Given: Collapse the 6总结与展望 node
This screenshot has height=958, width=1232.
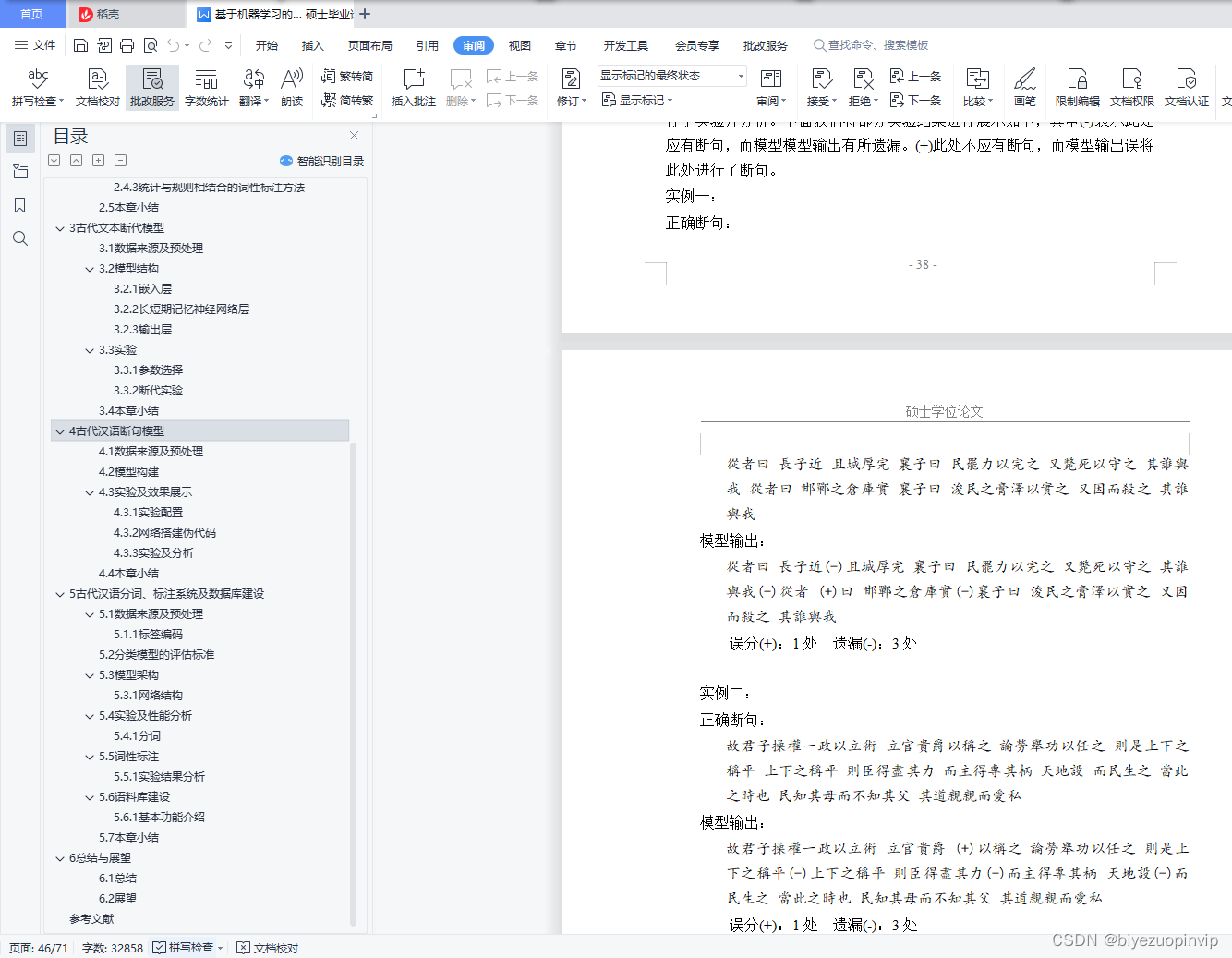Looking at the screenshot, I should coord(60,858).
